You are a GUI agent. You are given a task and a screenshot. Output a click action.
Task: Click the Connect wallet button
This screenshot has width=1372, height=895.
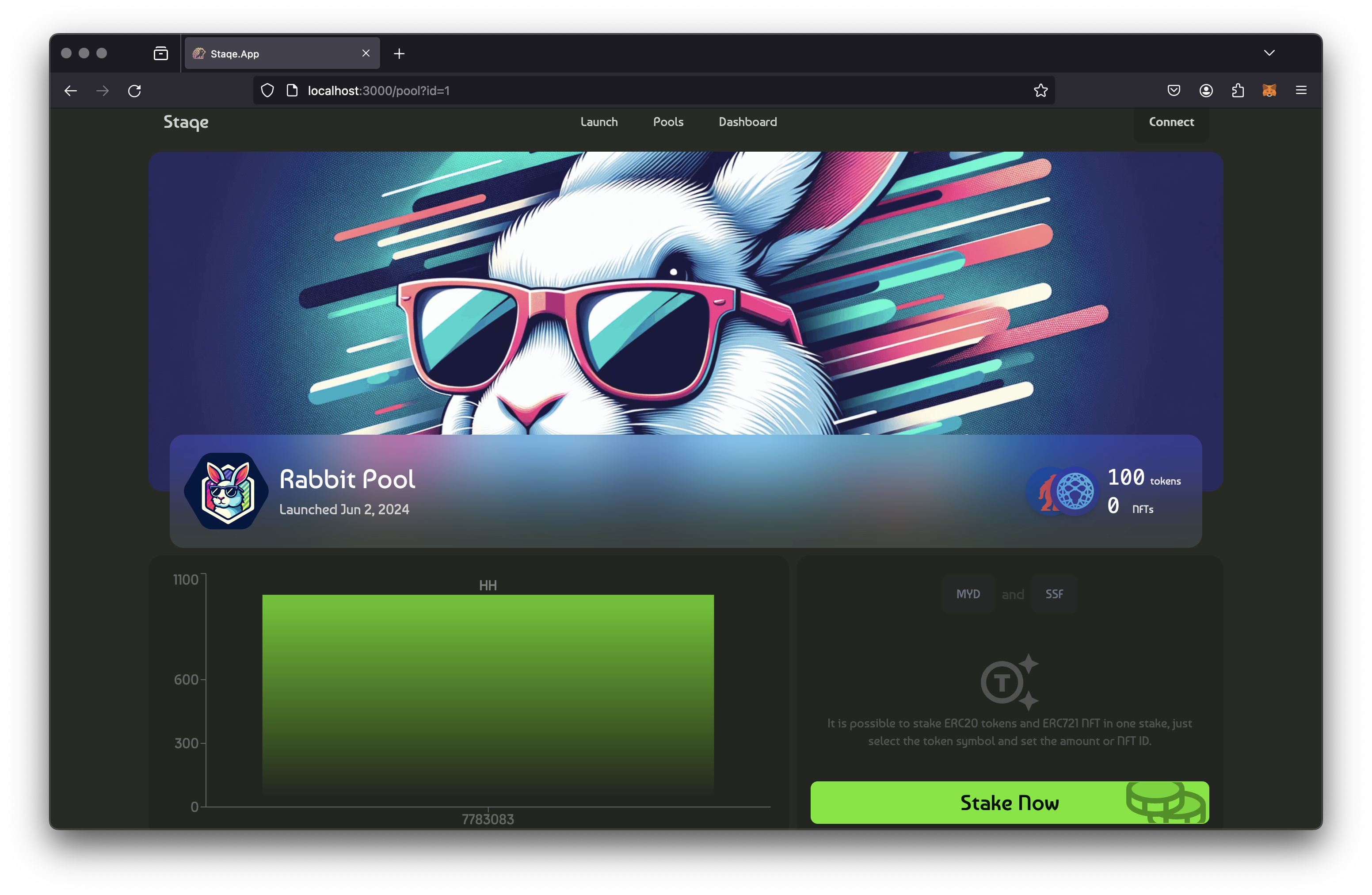click(1171, 122)
